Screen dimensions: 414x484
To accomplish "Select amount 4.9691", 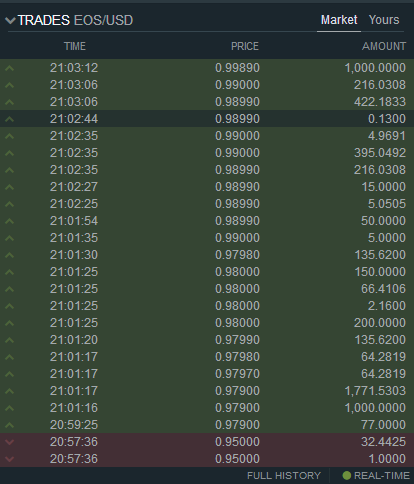I will pos(387,136).
